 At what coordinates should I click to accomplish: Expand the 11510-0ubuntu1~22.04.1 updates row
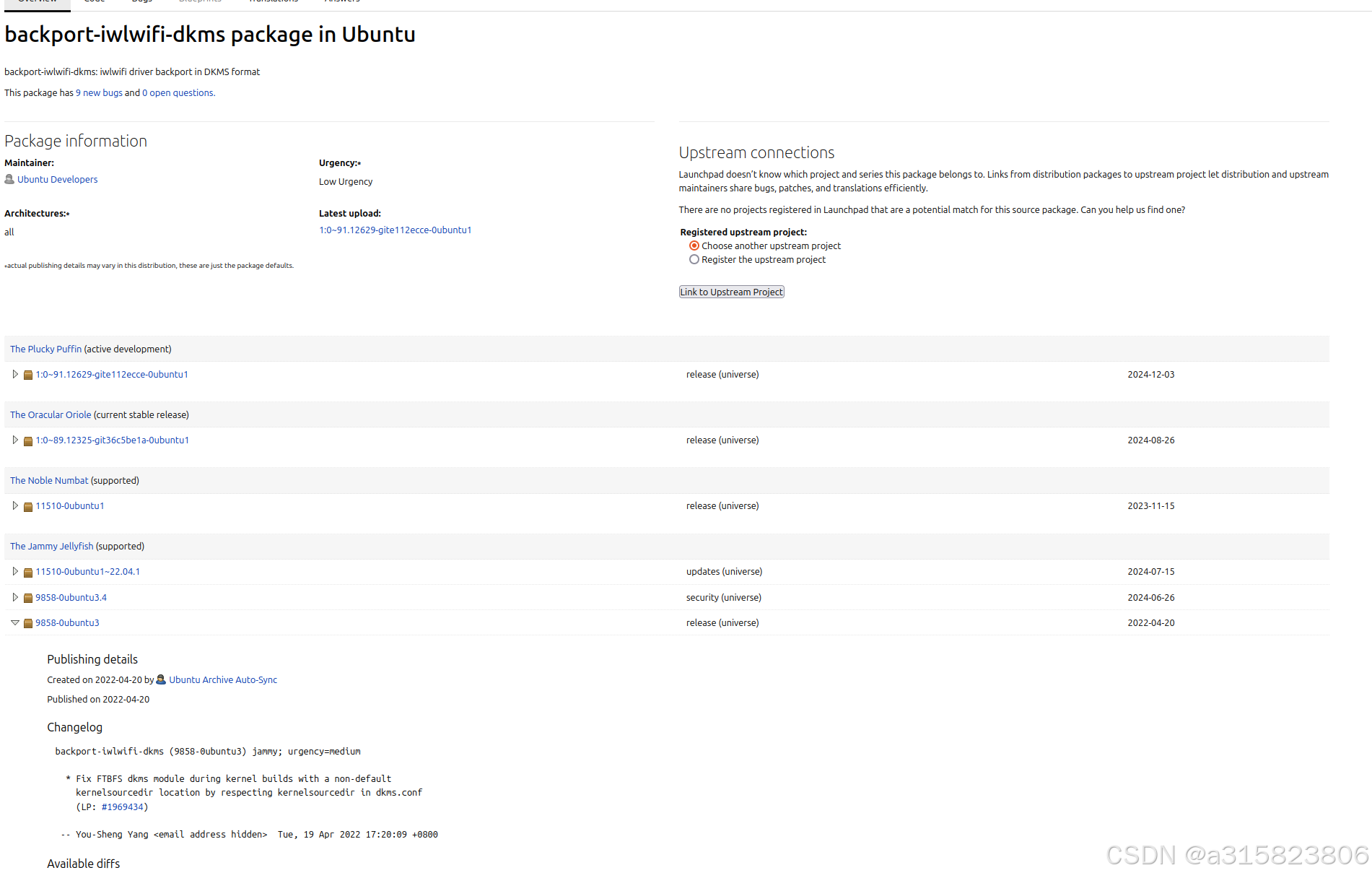[x=15, y=571]
